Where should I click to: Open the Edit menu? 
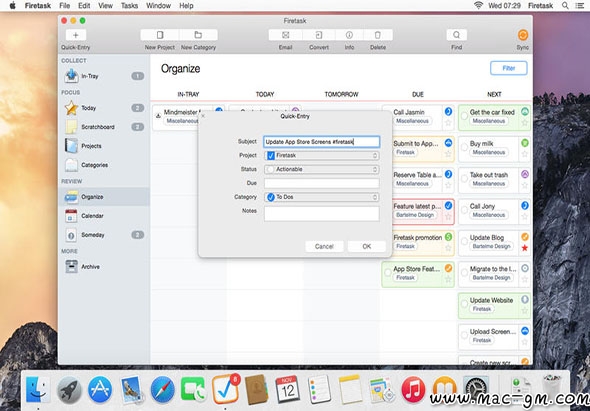click(84, 6)
